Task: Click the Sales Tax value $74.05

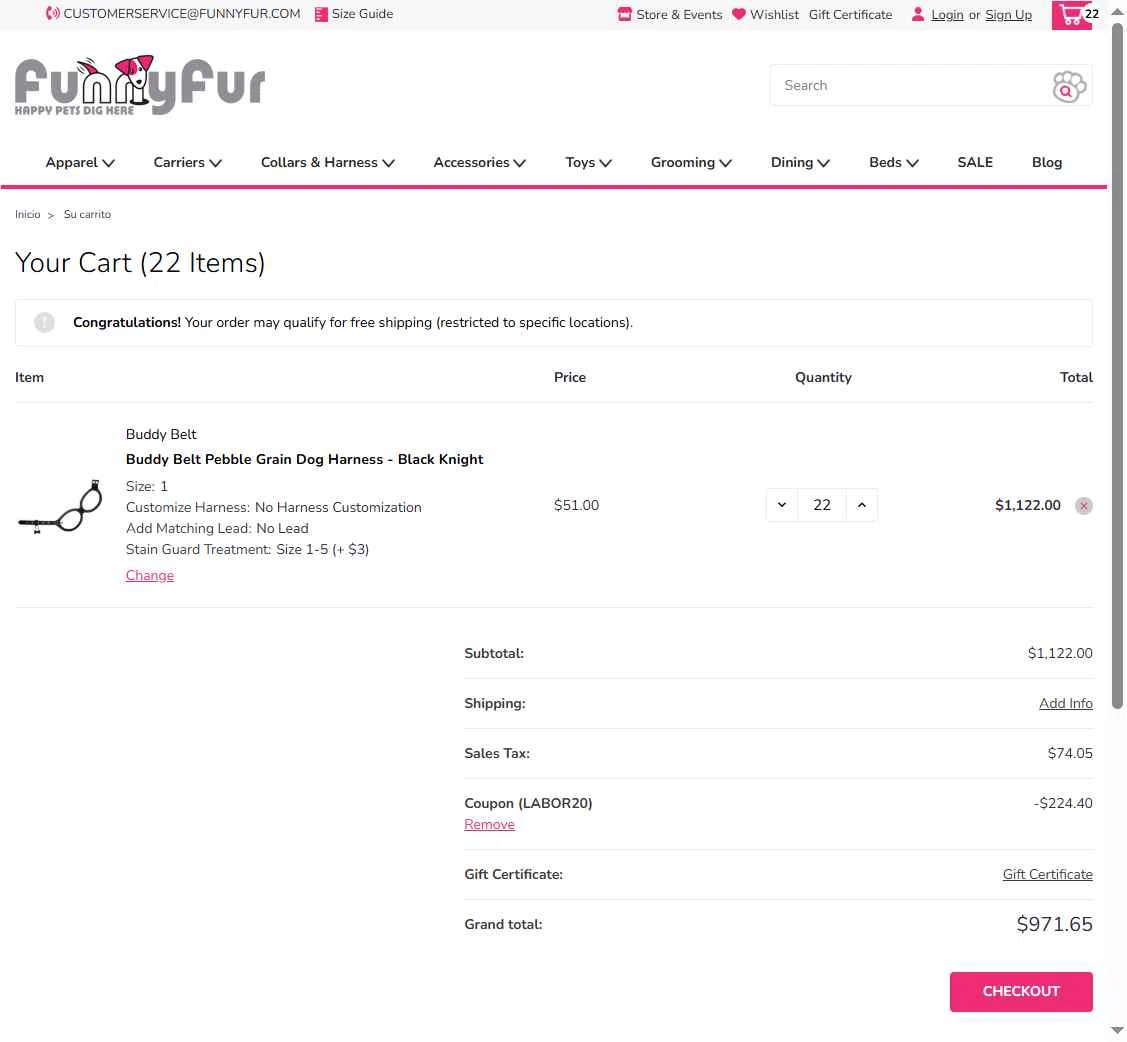Action: pyautogui.click(x=1070, y=753)
